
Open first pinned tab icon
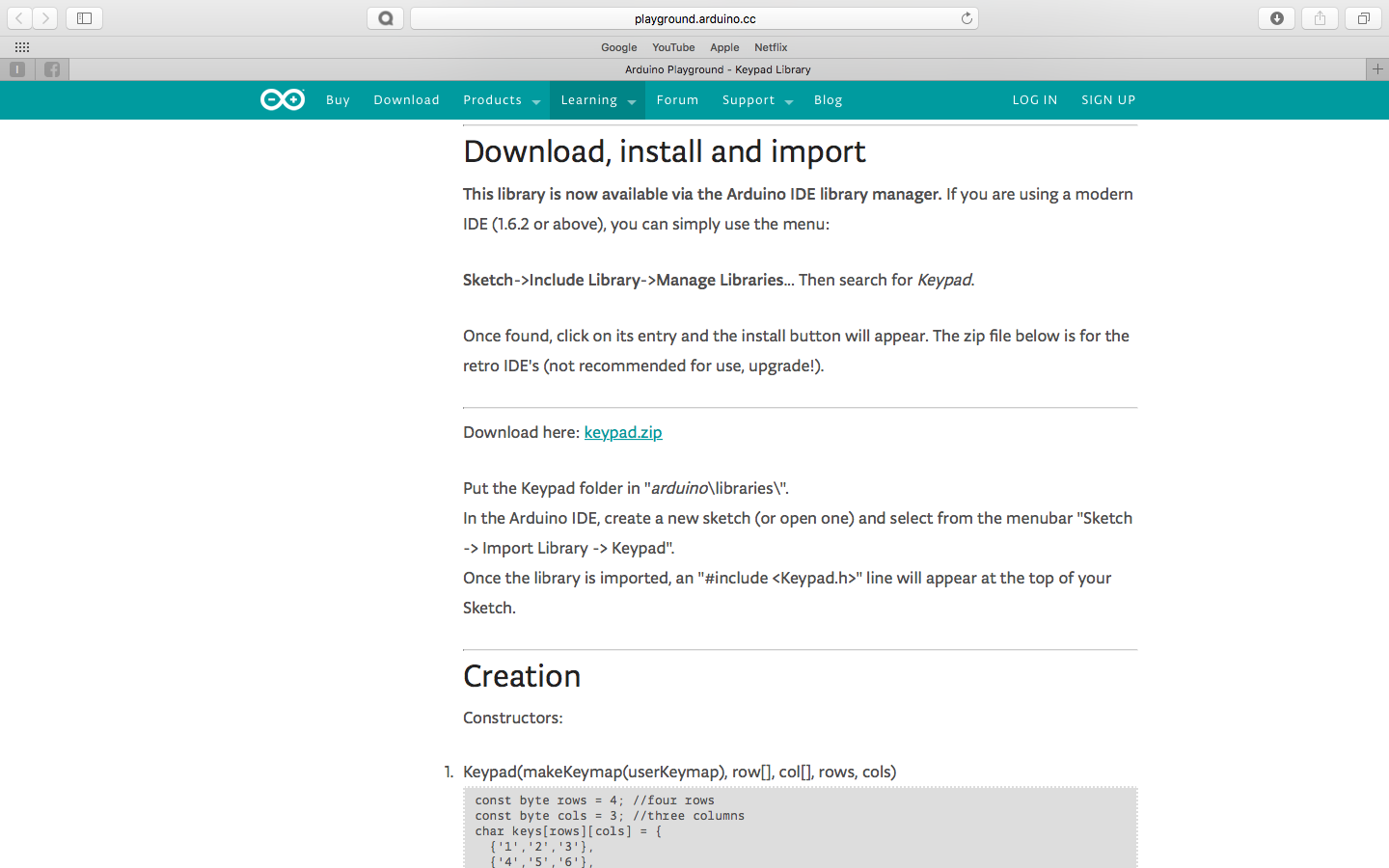tap(17, 69)
